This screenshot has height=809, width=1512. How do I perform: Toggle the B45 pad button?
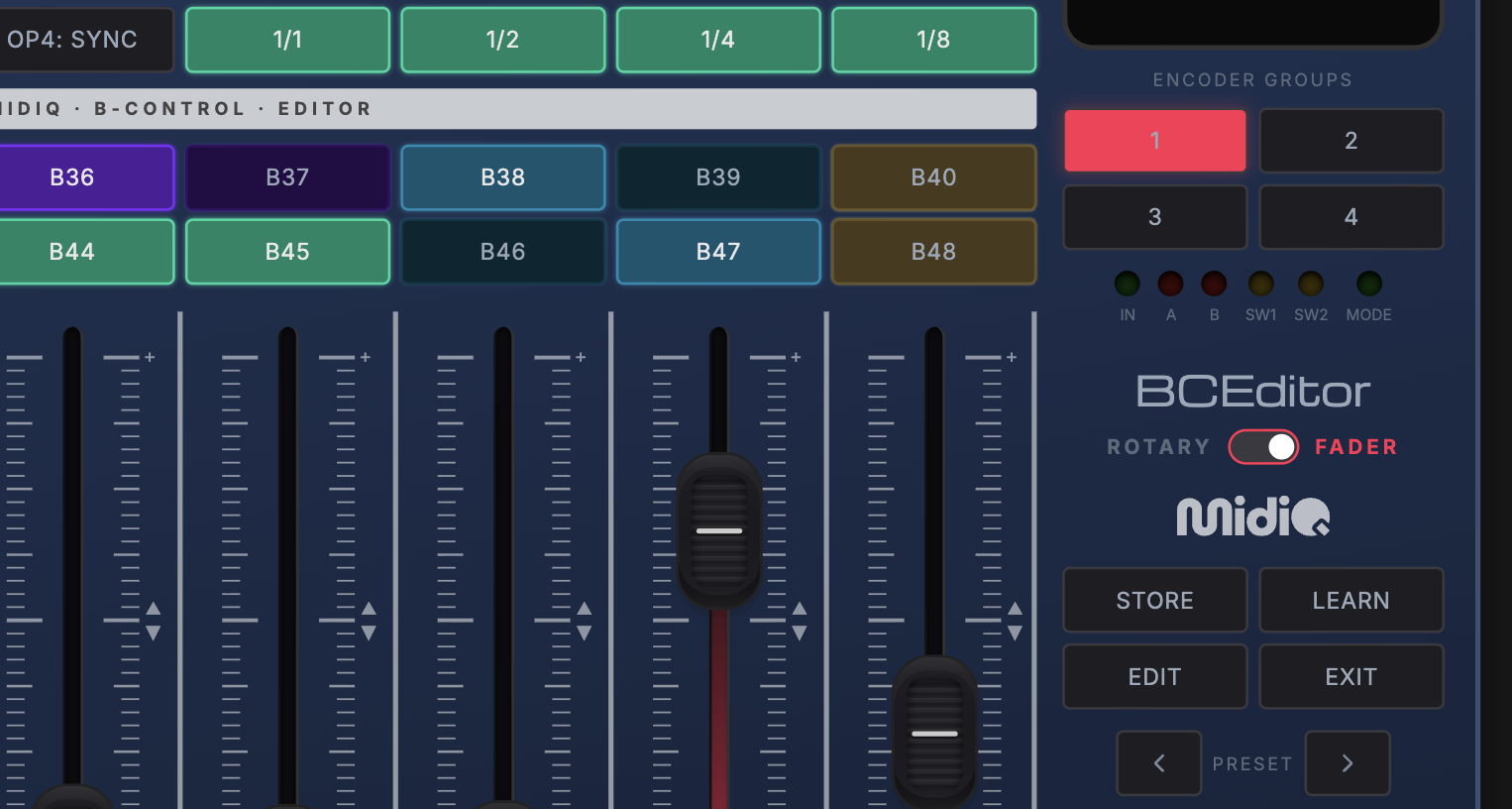coord(287,252)
